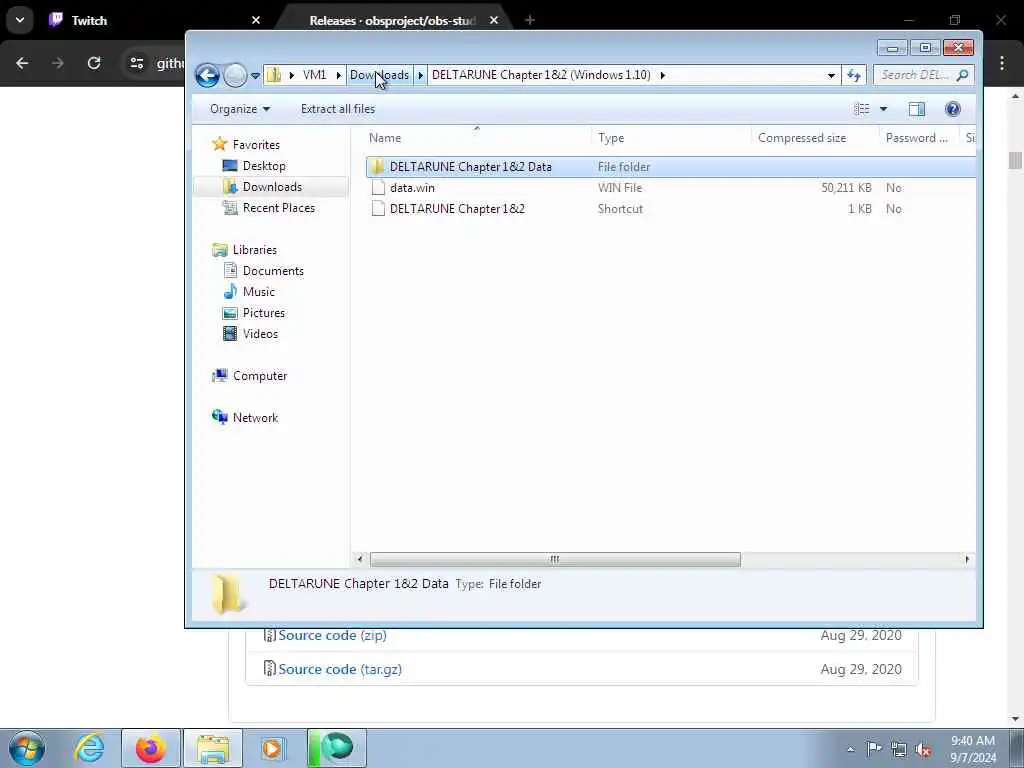Open the Organize menu

click(240, 109)
